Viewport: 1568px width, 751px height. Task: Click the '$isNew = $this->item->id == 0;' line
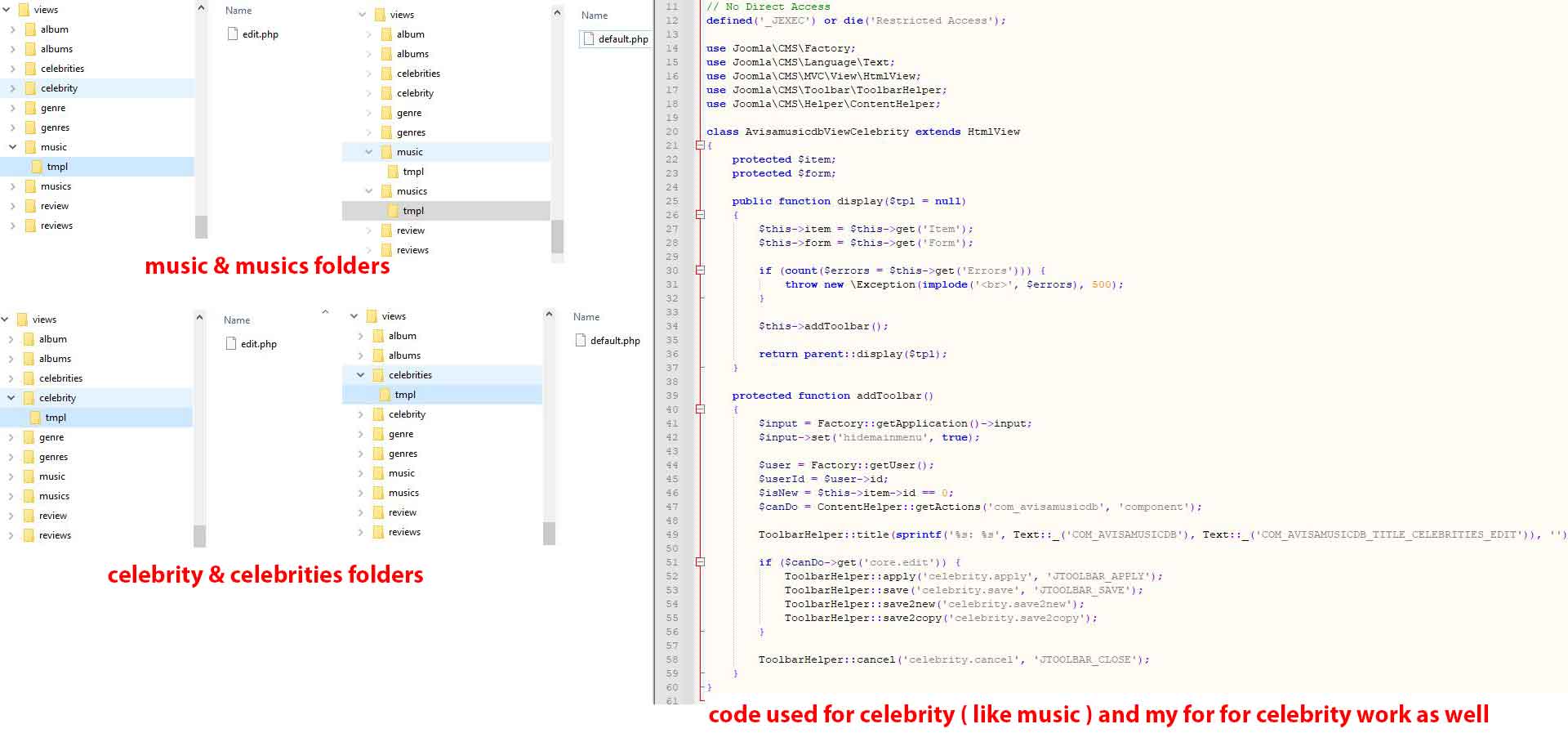856,493
